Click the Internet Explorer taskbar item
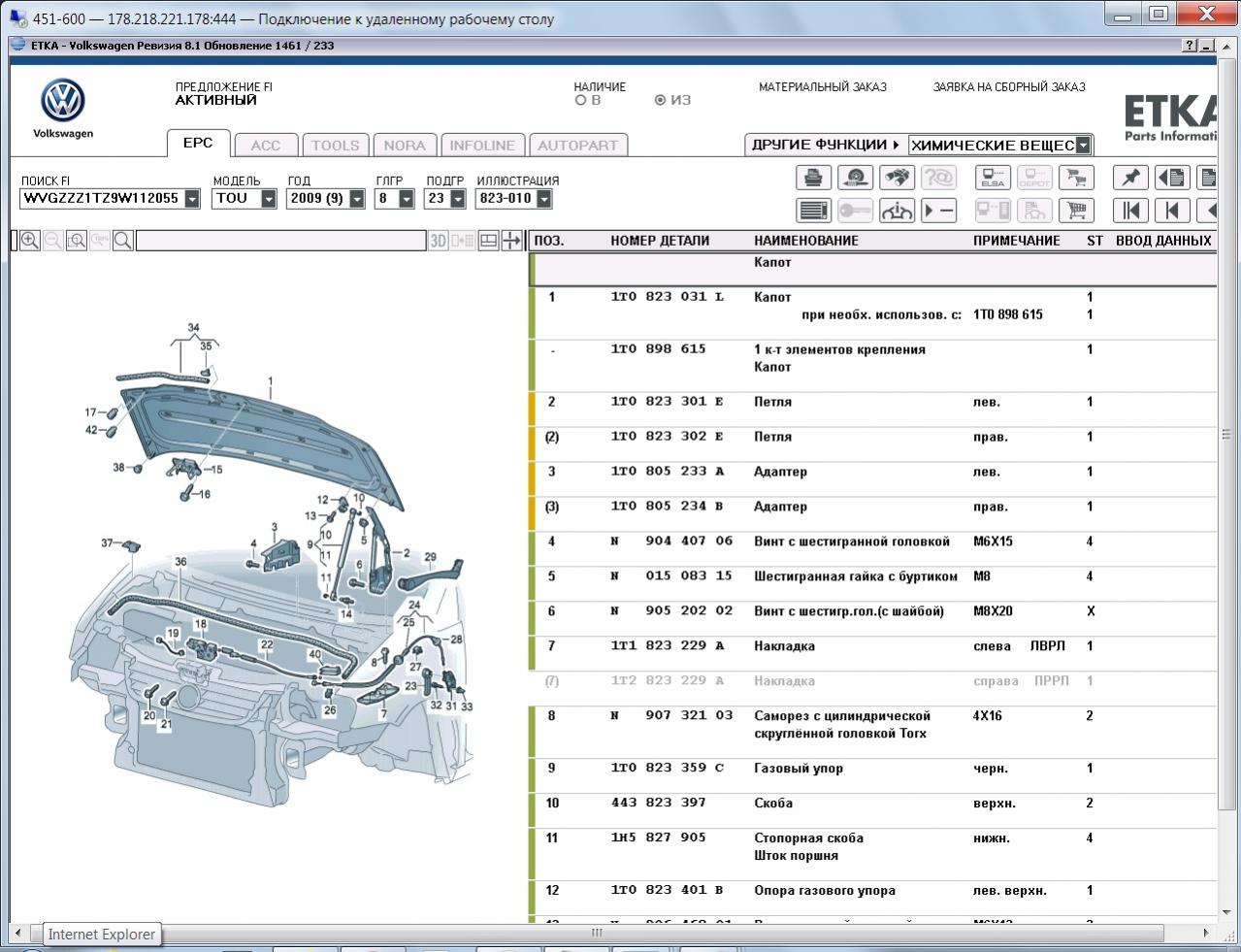This screenshot has height=952, width=1241. [x=101, y=935]
